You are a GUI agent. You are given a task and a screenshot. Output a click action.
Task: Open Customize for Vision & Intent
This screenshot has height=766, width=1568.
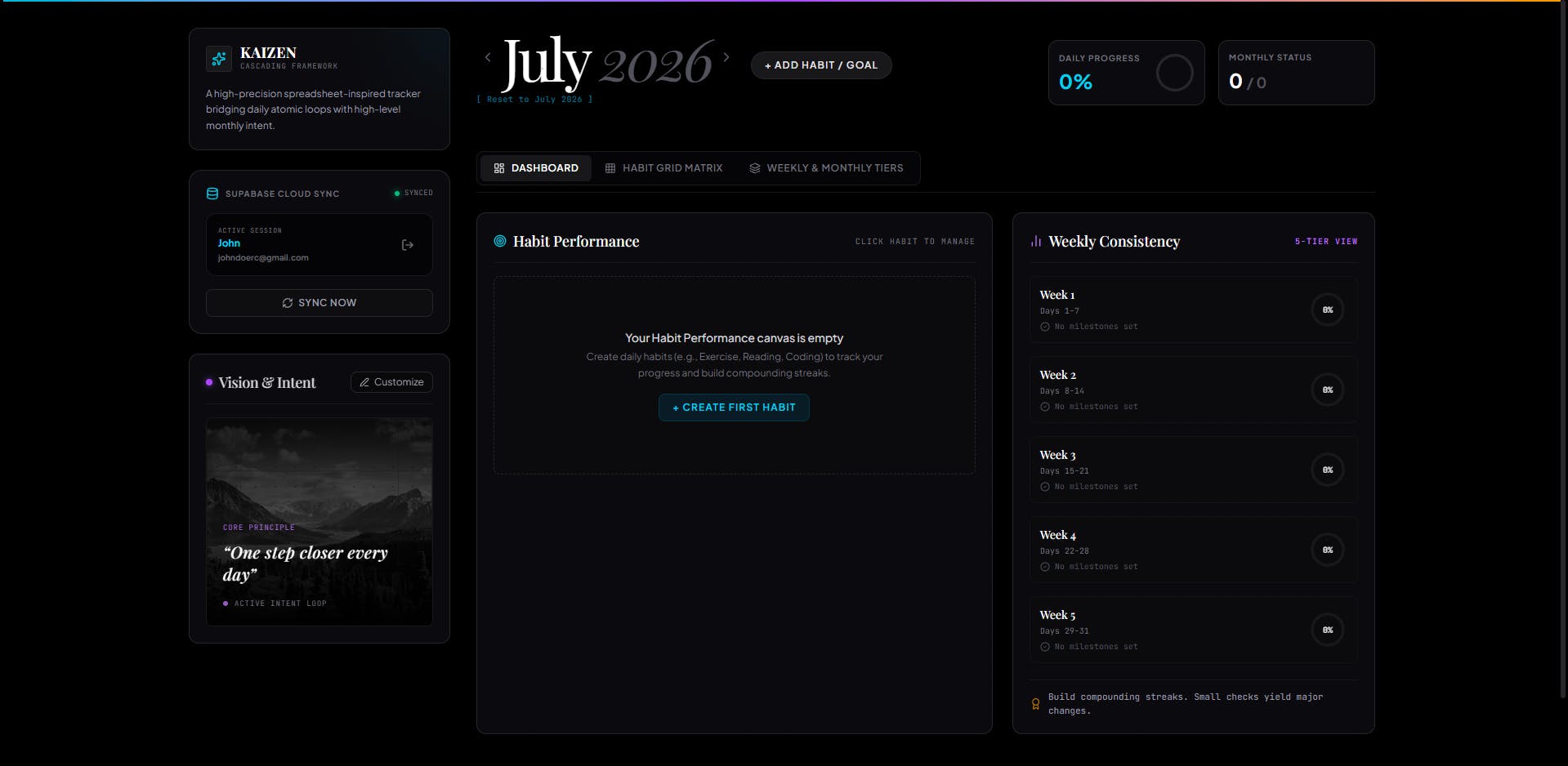pos(391,382)
